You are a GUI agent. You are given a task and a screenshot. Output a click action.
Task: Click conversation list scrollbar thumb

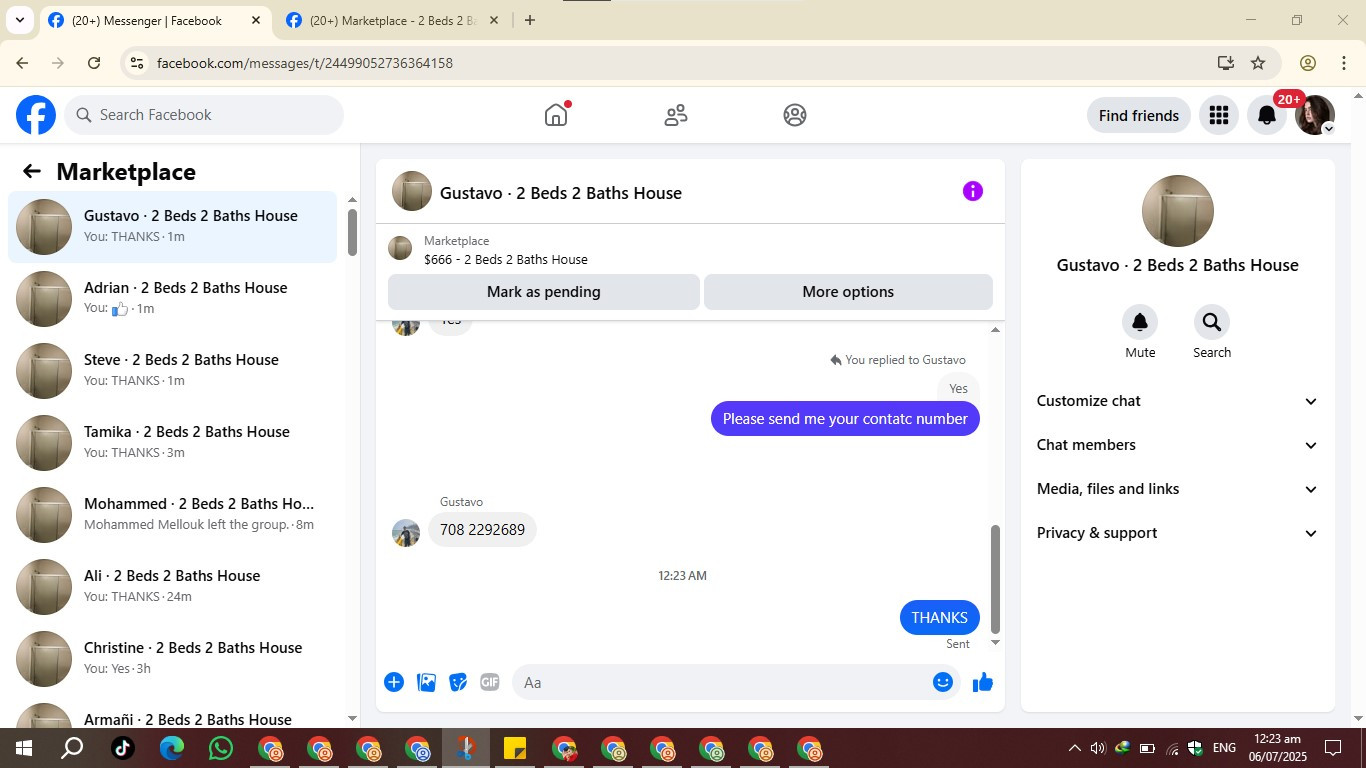point(352,232)
